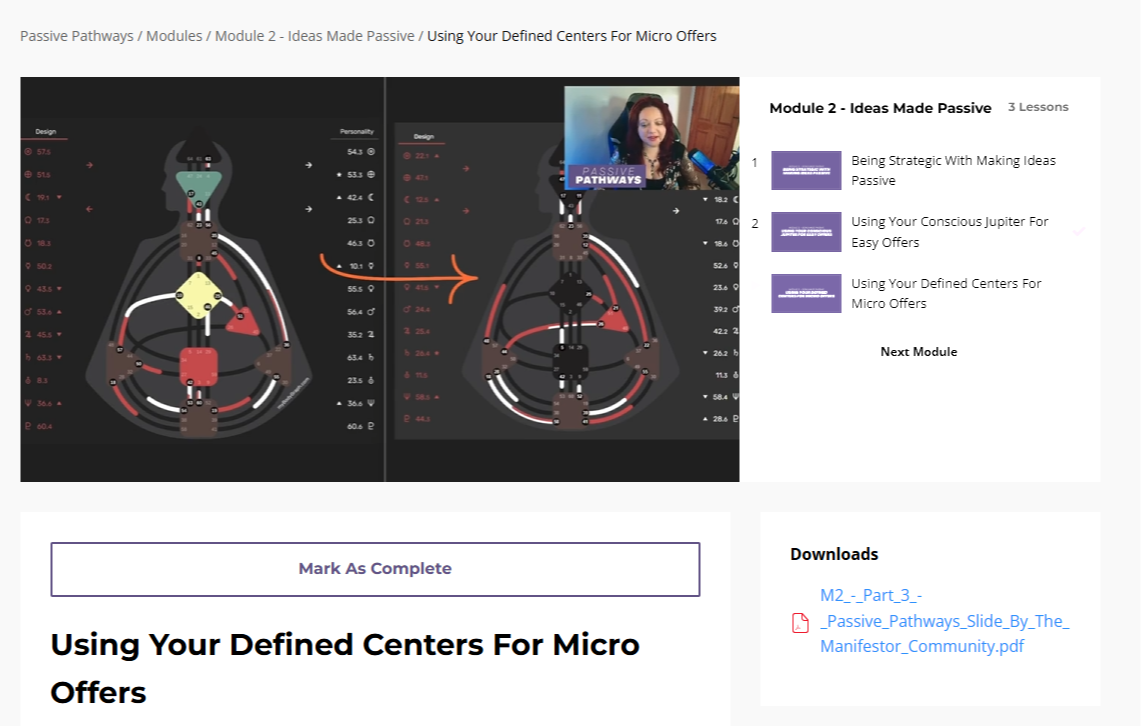
Task: Open lesson Using Your Conscious Jupiter For Easy Offers
Action: pyautogui.click(x=950, y=232)
